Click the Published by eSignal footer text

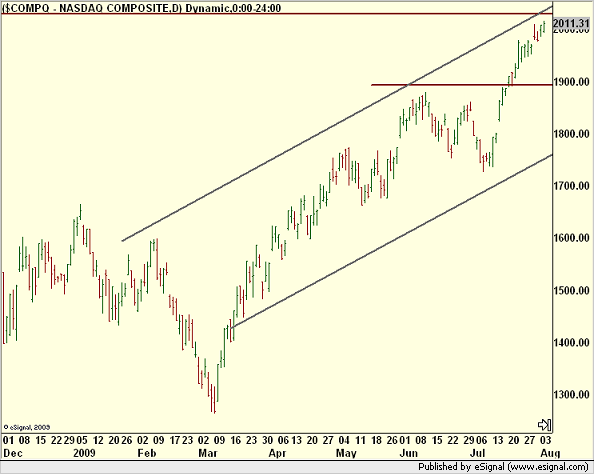click(x=503, y=467)
